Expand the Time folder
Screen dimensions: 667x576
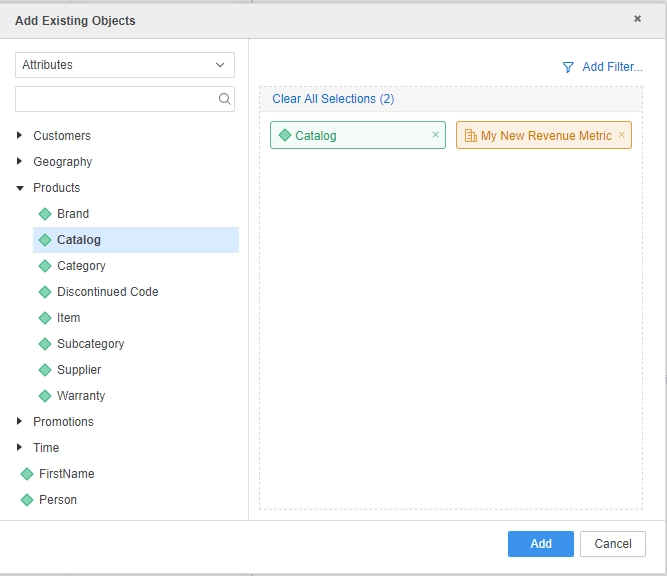click(20, 448)
